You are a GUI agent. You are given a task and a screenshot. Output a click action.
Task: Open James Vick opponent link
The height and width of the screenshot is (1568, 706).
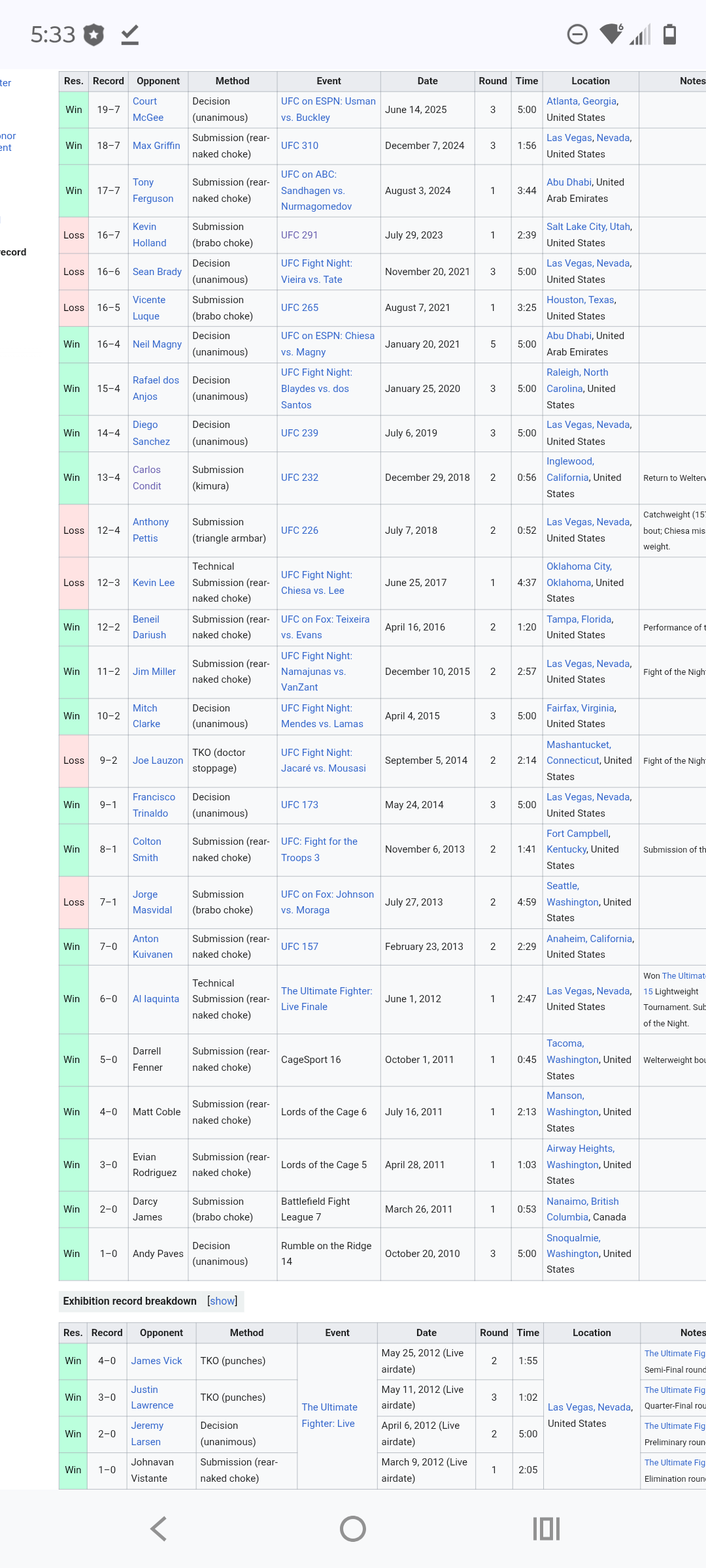pyautogui.click(x=156, y=1361)
